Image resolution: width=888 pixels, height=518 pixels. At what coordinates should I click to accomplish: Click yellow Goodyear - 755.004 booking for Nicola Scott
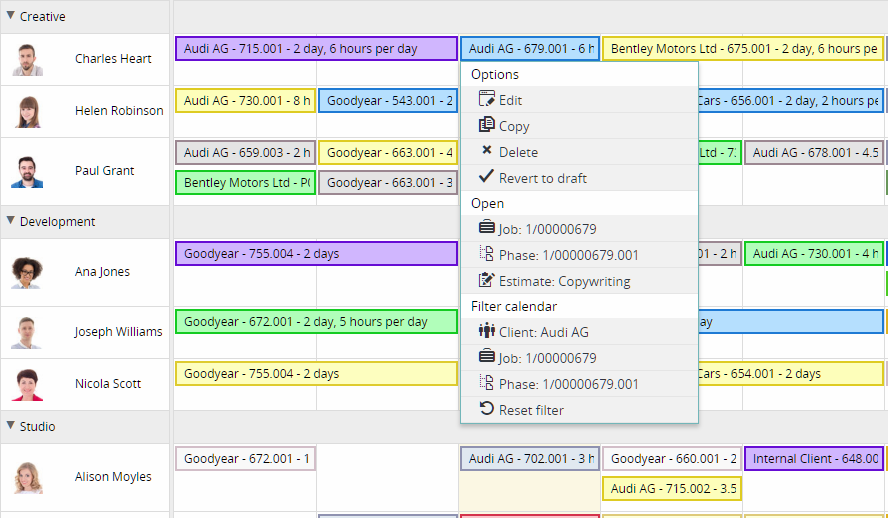pyautogui.click(x=316, y=374)
